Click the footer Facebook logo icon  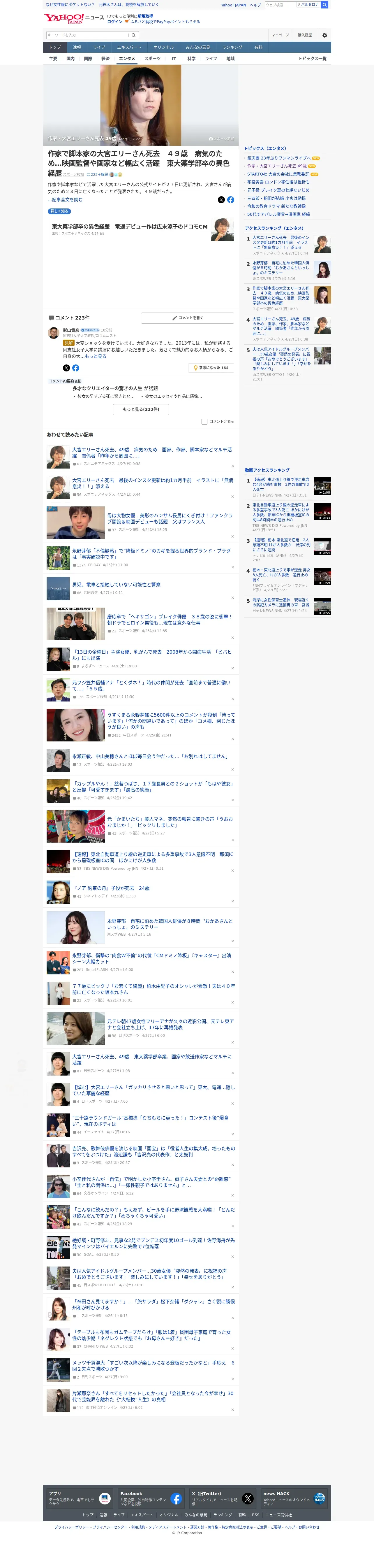(176, 1498)
